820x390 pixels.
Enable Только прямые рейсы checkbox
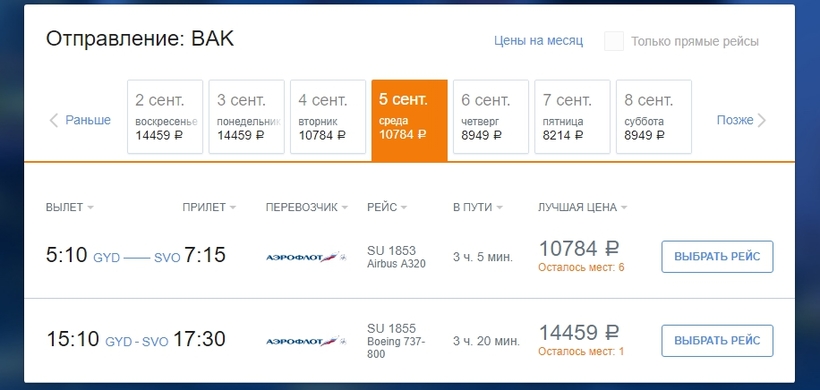click(614, 41)
